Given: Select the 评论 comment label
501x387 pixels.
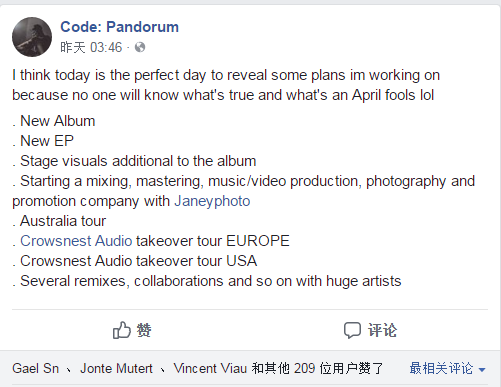Looking at the screenshot, I should coord(382,330).
